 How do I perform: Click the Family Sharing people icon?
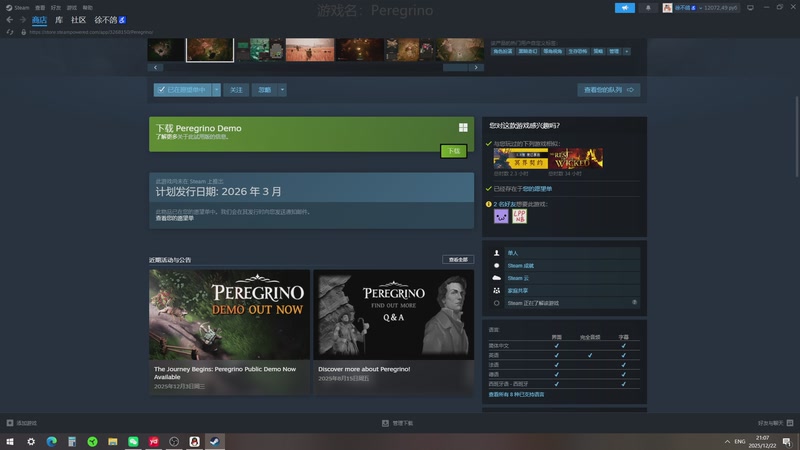(496, 290)
